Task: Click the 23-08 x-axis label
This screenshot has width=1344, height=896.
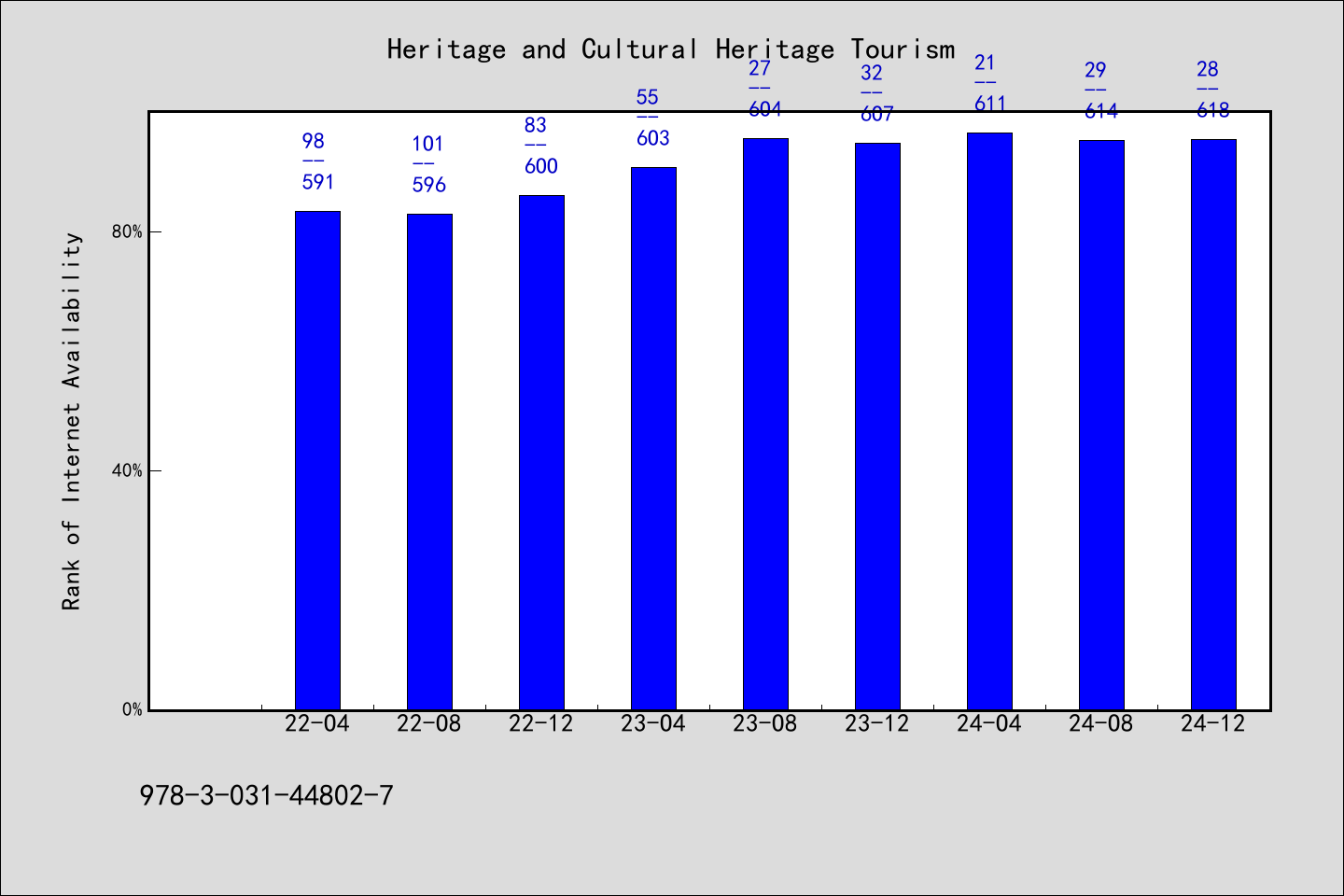Action: coord(765,723)
